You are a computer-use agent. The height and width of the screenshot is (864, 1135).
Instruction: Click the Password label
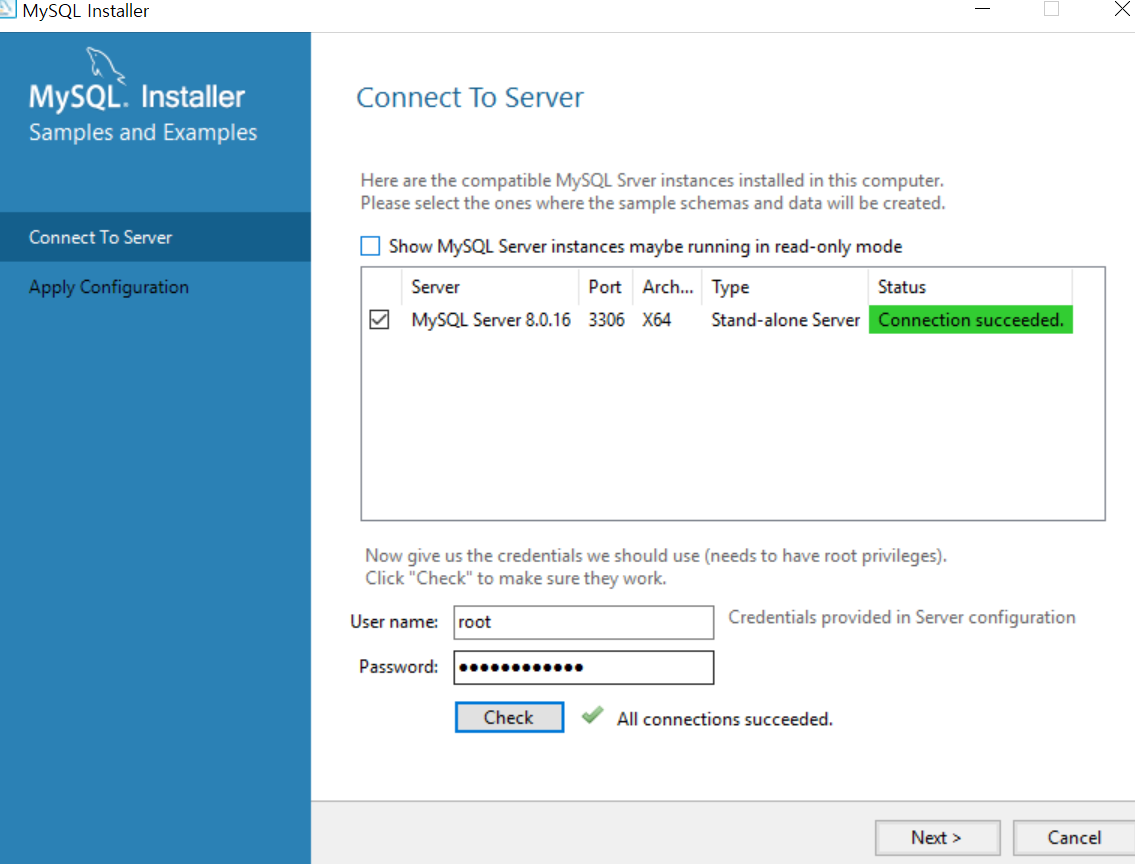pos(398,666)
